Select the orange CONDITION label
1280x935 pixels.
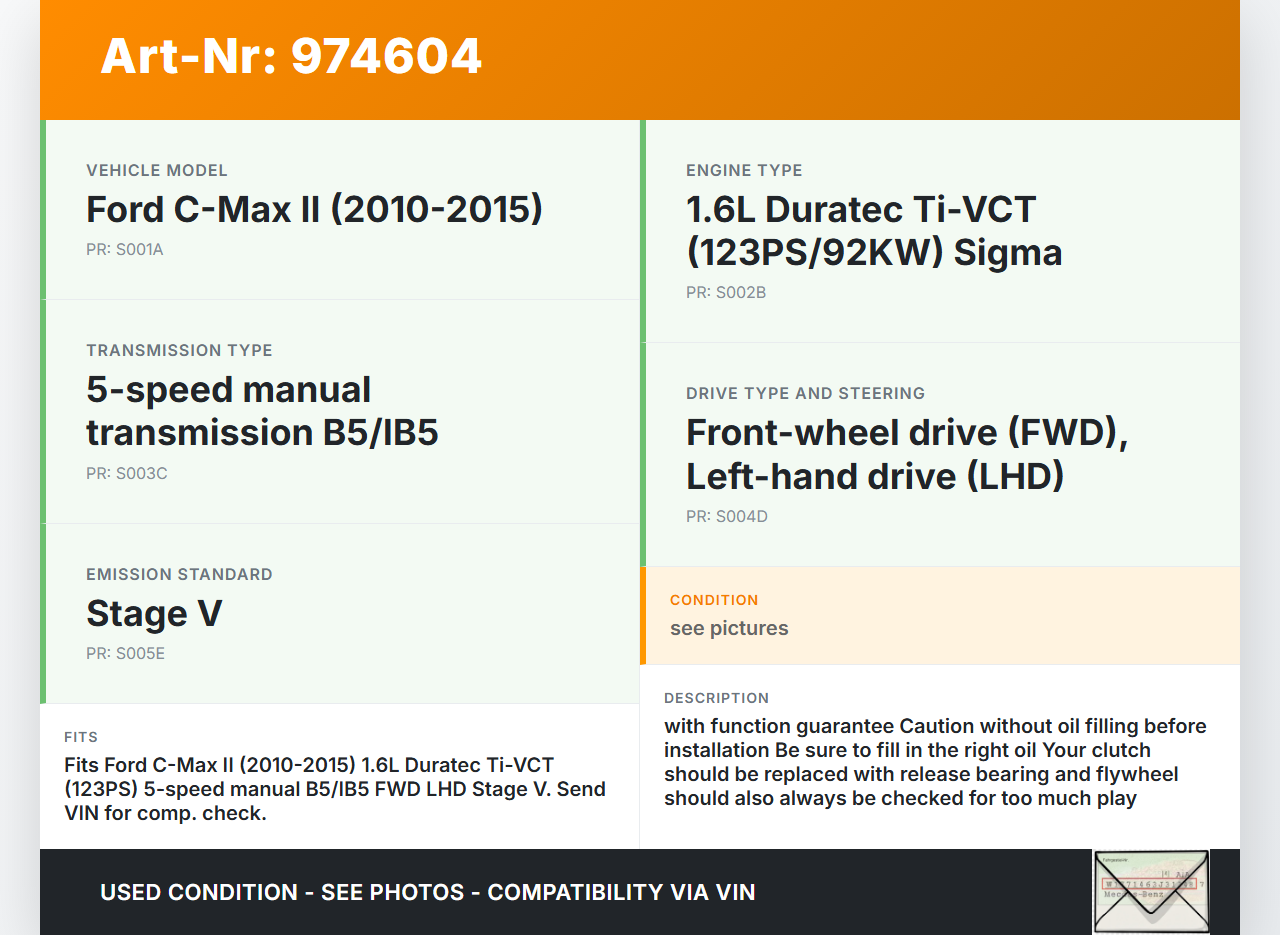click(714, 600)
